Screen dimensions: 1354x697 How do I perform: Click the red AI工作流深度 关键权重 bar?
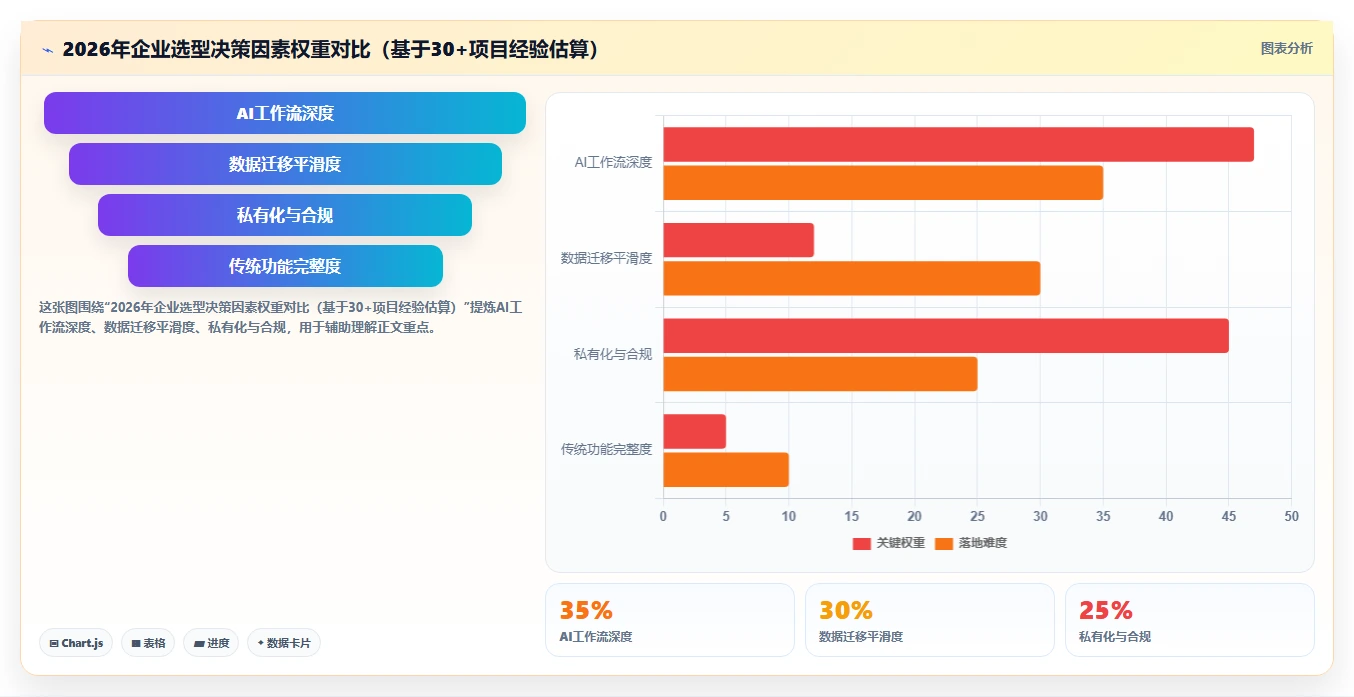958,144
